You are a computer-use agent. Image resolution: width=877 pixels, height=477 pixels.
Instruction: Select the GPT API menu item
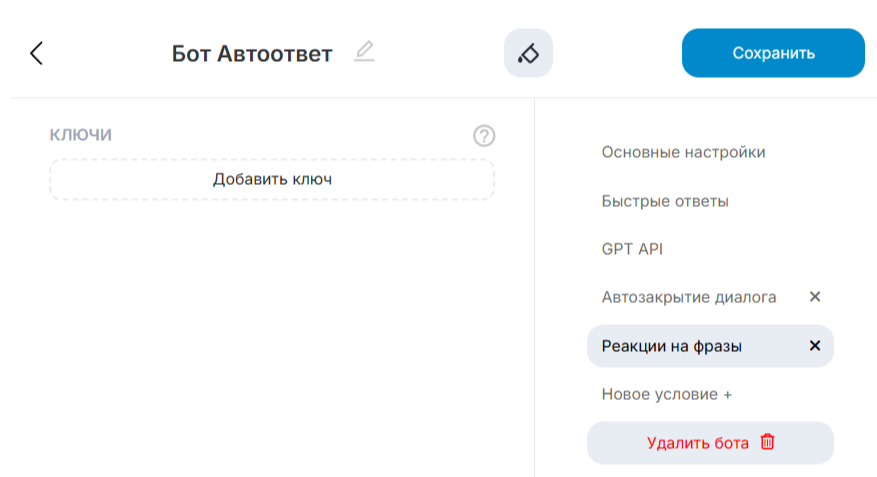[x=632, y=249]
